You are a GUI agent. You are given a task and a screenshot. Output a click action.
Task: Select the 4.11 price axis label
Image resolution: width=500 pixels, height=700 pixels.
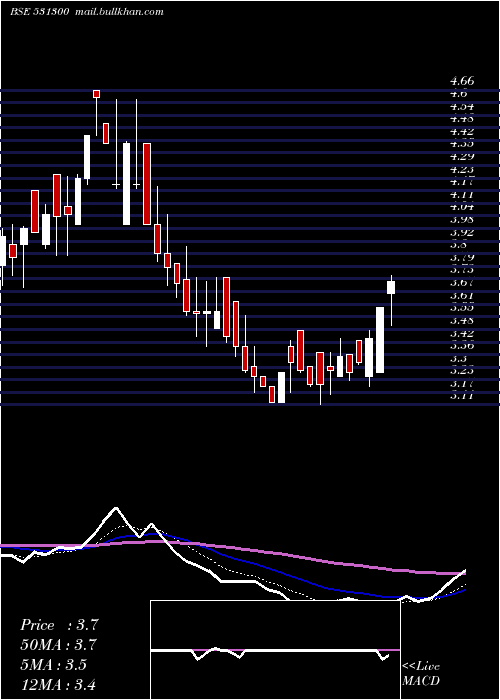point(462,195)
